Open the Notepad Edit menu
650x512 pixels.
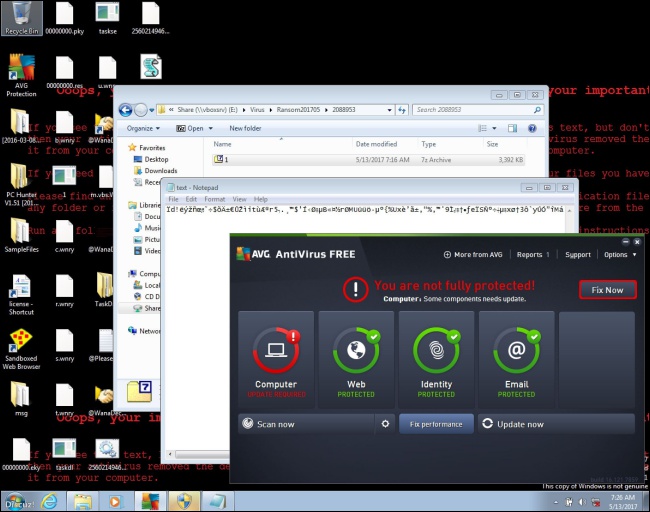pos(191,199)
